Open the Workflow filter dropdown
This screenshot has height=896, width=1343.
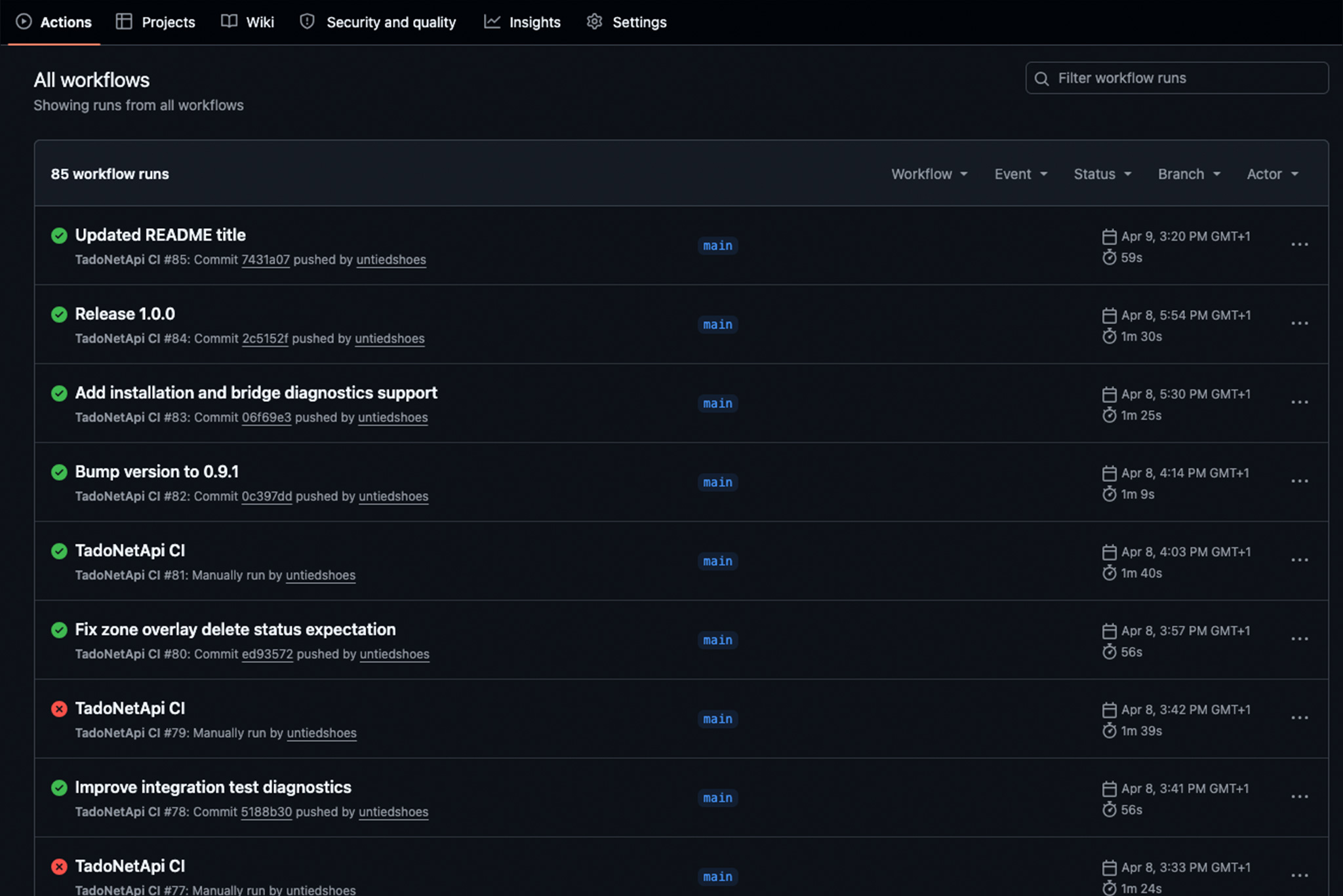pyautogui.click(x=929, y=174)
